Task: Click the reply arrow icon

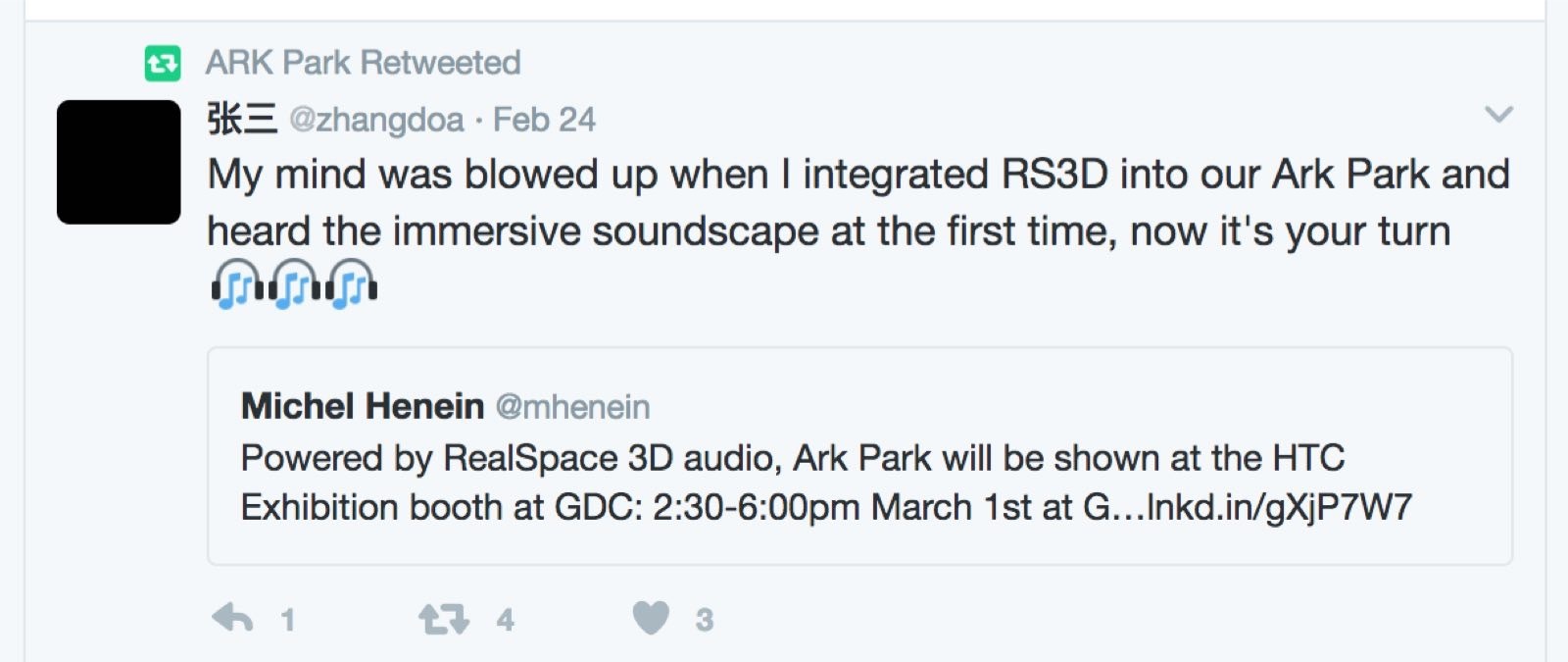Action: coord(232,618)
